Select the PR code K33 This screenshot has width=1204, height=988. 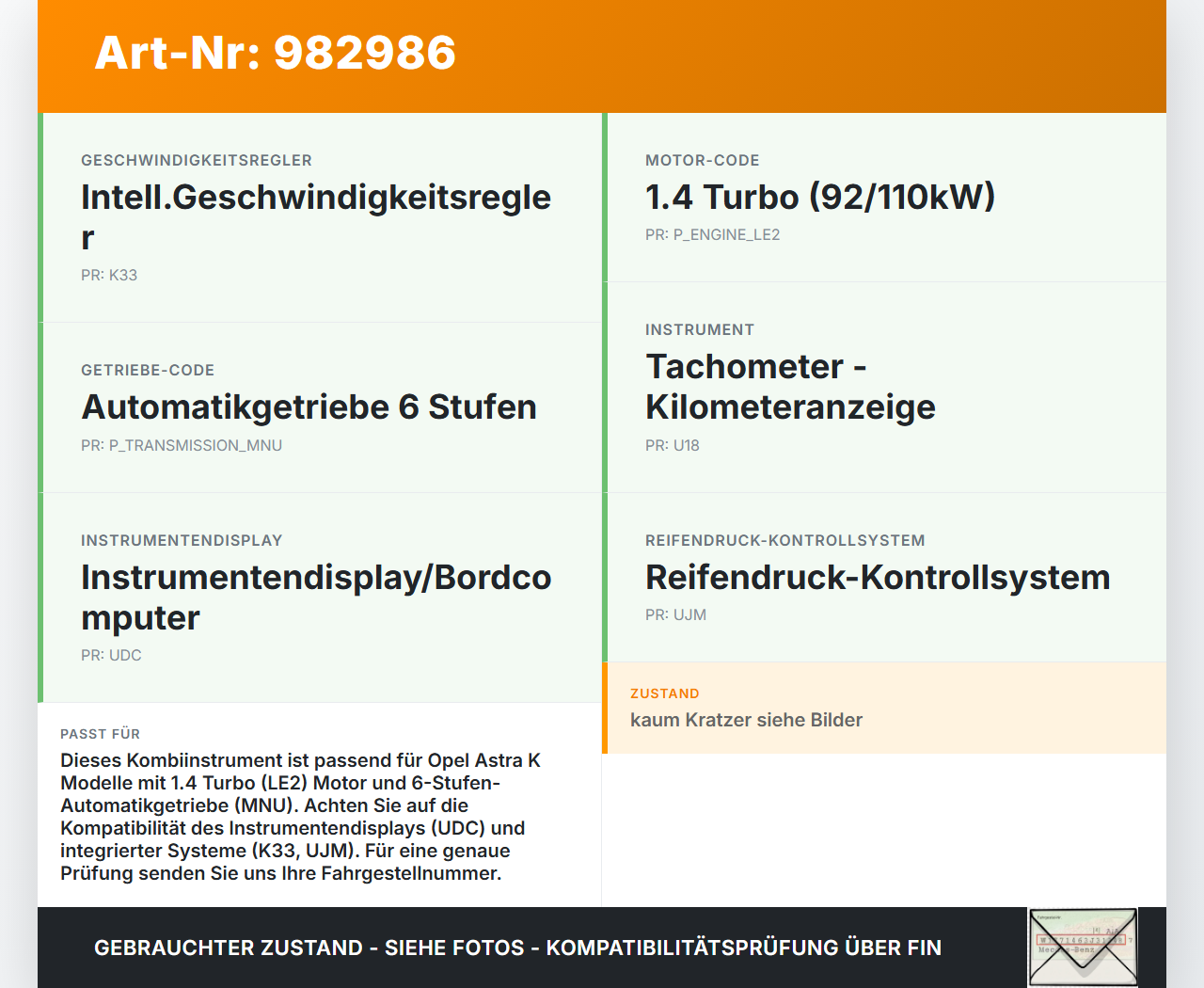[109, 275]
